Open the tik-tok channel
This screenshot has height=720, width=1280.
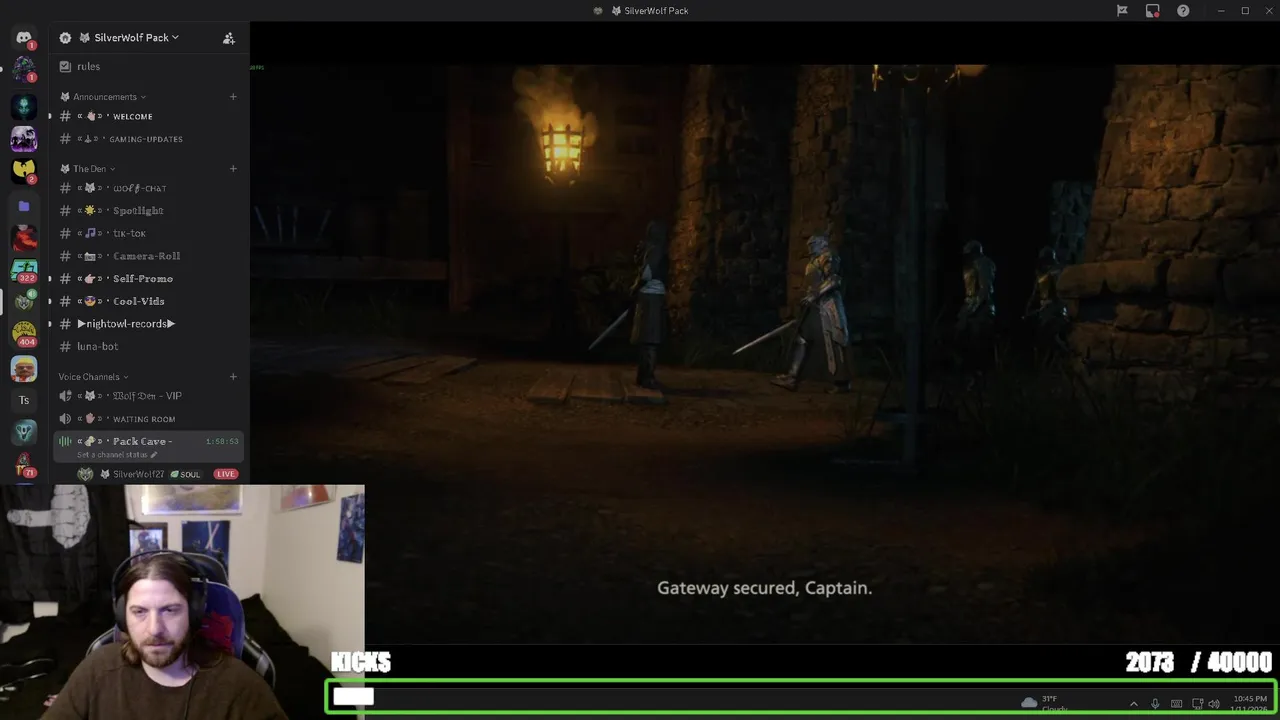point(150,233)
